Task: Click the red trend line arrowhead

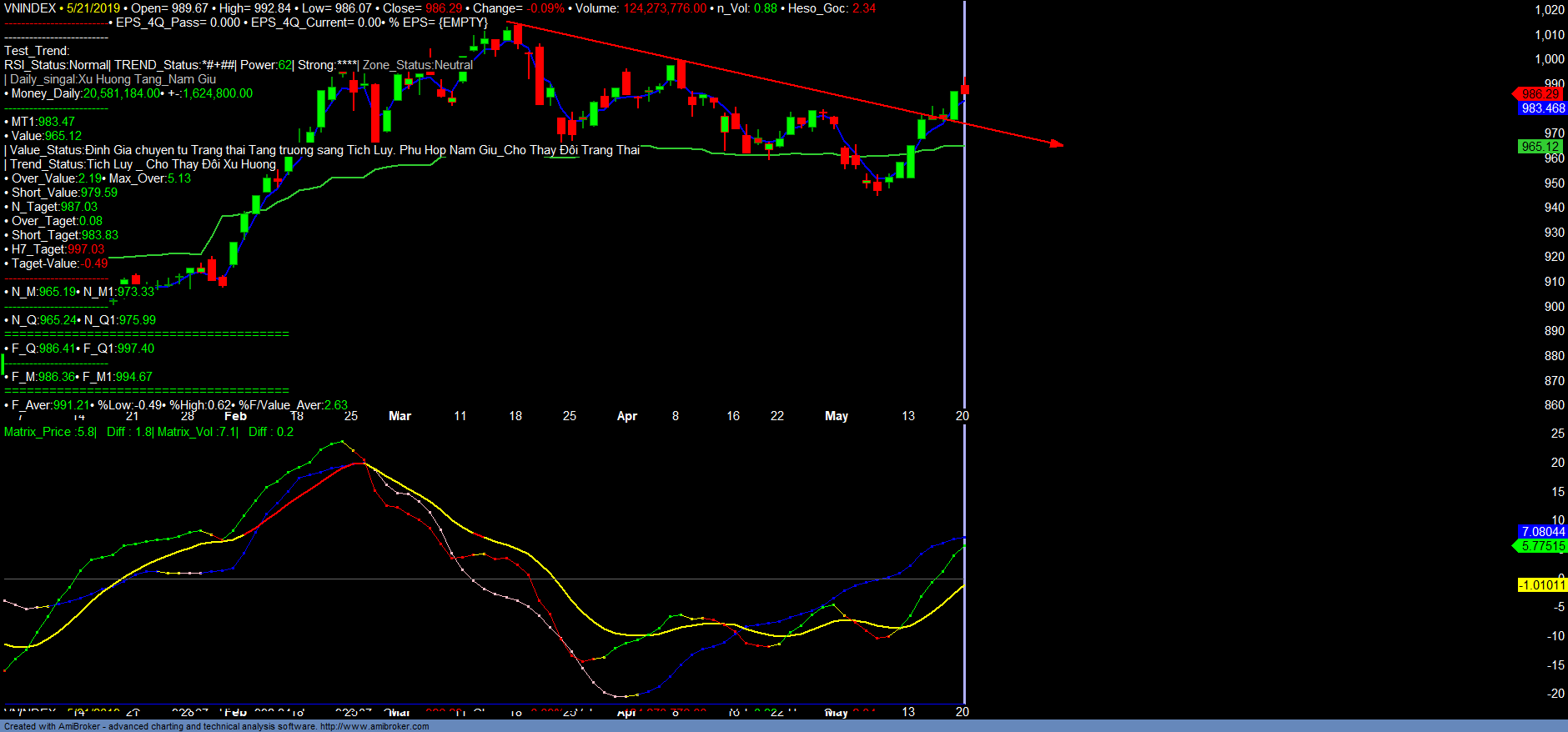Action: tap(1057, 144)
